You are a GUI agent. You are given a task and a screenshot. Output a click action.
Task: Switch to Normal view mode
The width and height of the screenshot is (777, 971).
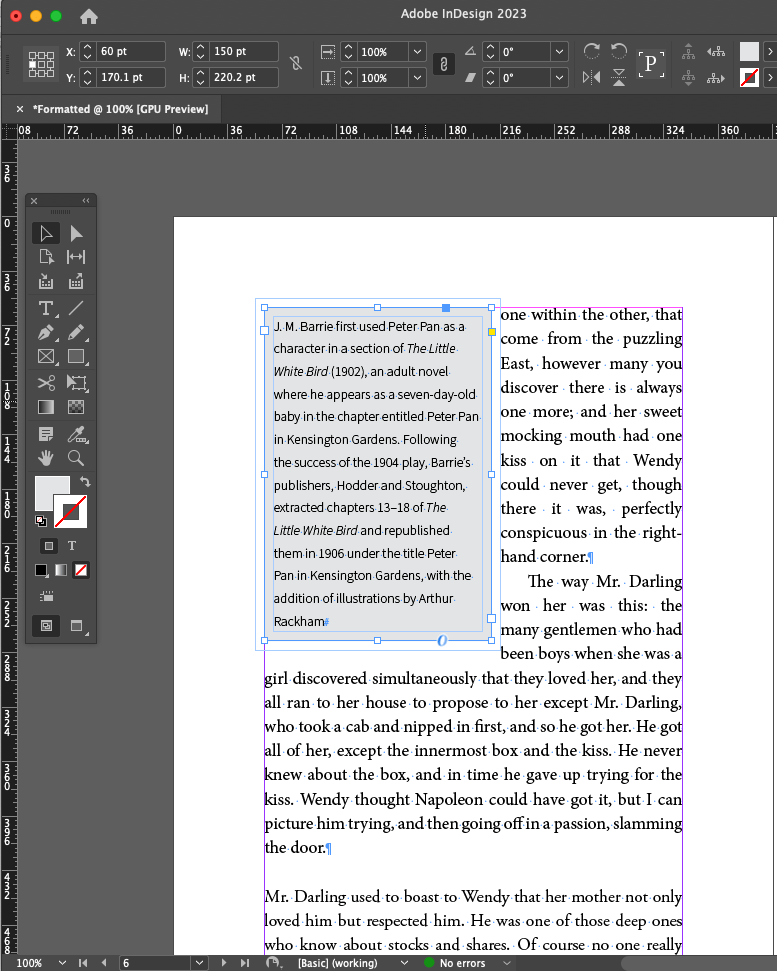pyautogui.click(x=46, y=625)
